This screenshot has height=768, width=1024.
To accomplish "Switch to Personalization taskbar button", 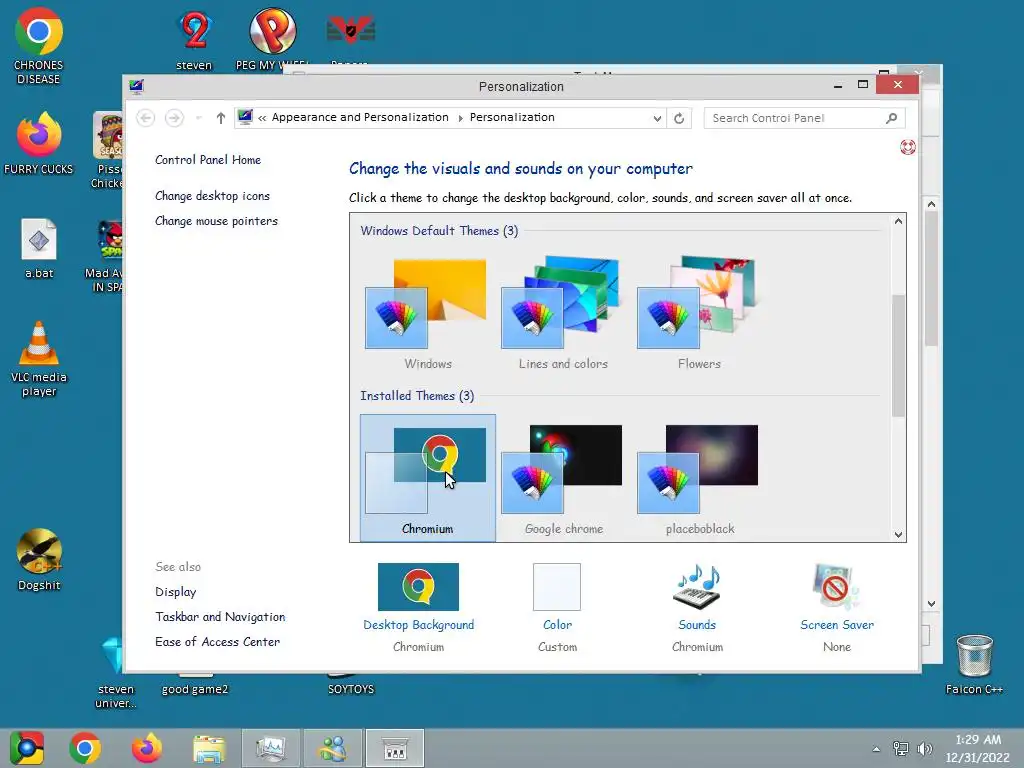I will (x=394, y=748).
